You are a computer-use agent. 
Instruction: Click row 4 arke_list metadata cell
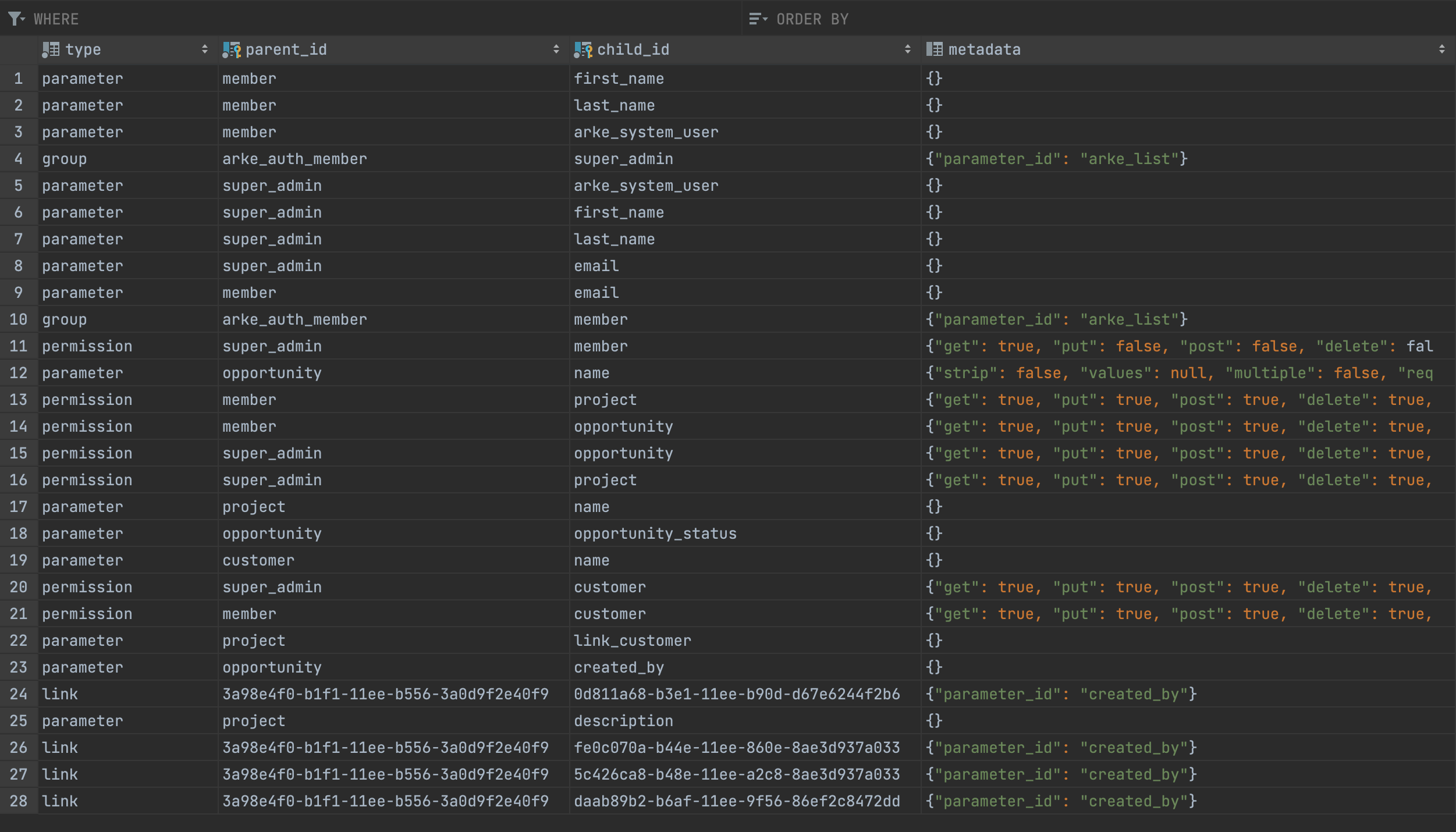pos(1057,159)
